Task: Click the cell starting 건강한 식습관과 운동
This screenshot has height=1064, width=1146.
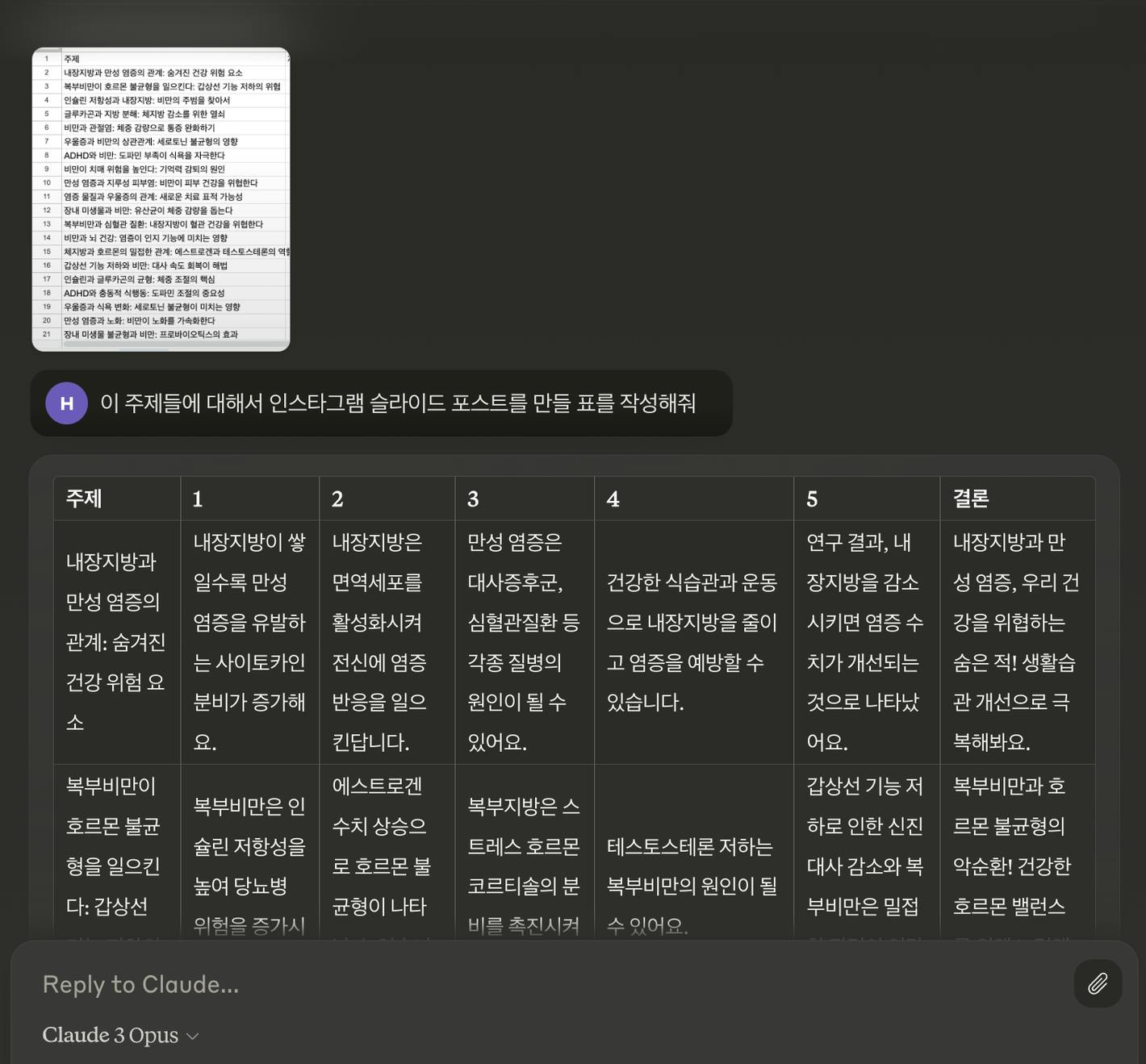Action: [x=694, y=642]
